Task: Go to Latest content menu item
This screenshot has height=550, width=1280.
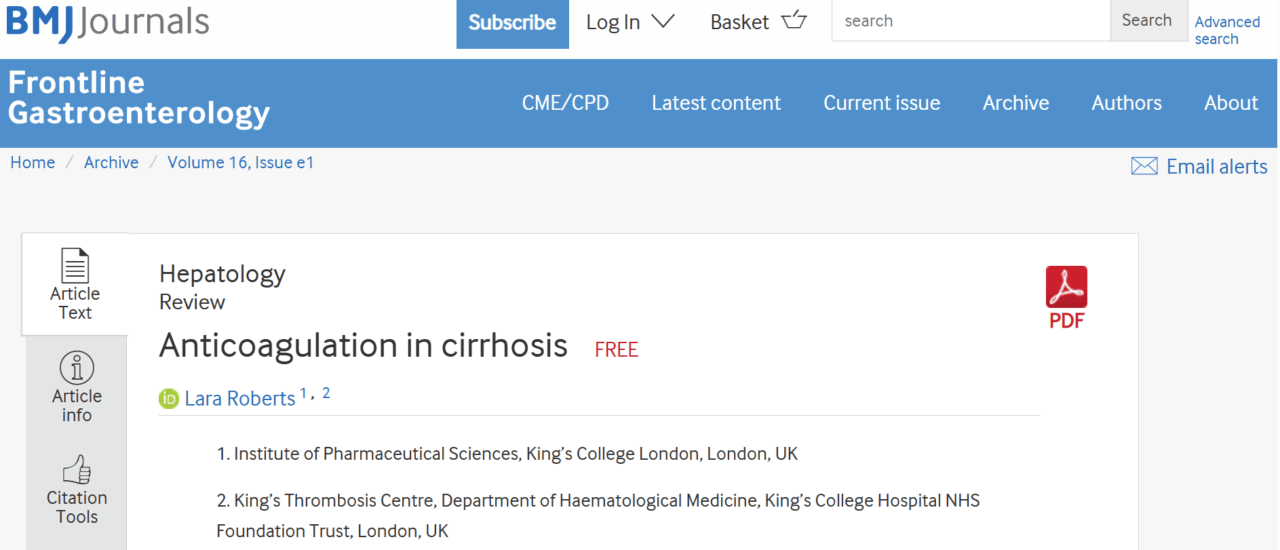Action: [x=716, y=103]
